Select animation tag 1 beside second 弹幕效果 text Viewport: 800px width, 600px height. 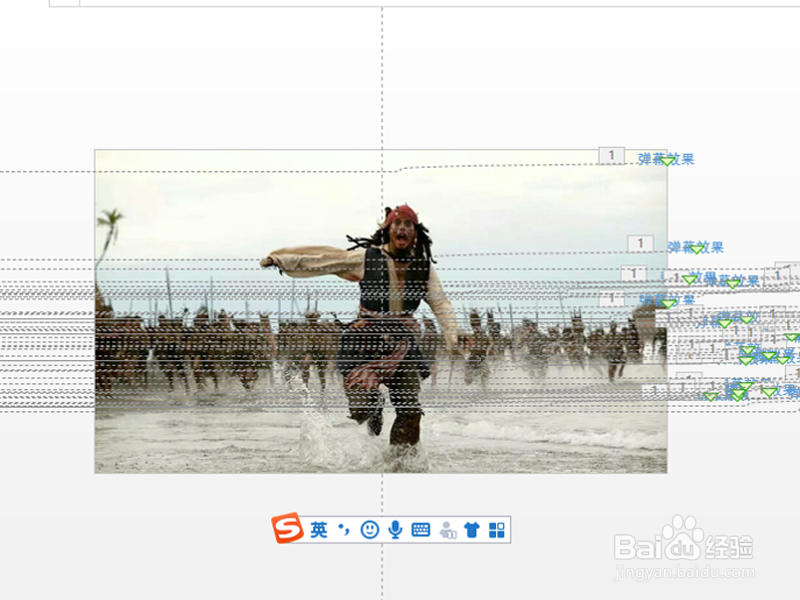(640, 243)
